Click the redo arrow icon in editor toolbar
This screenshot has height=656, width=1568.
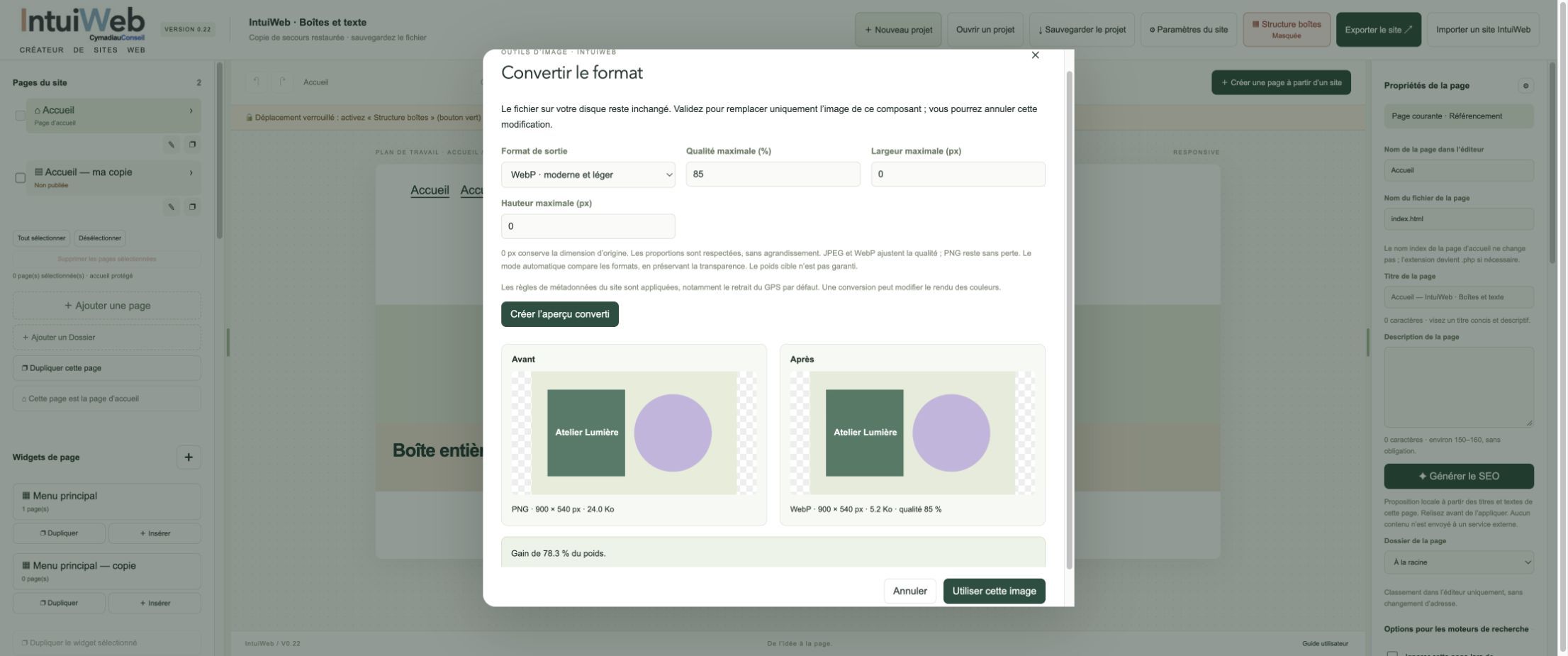[x=283, y=82]
